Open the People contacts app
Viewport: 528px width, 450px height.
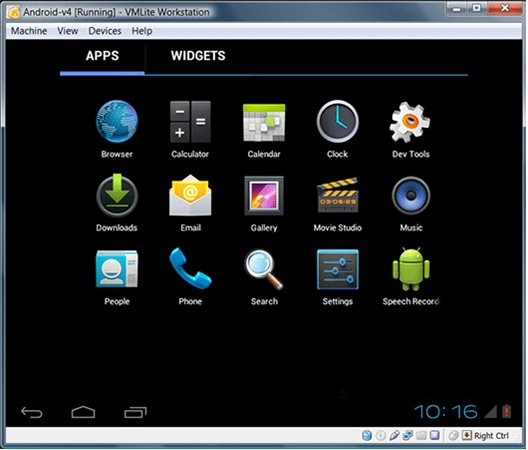117,268
